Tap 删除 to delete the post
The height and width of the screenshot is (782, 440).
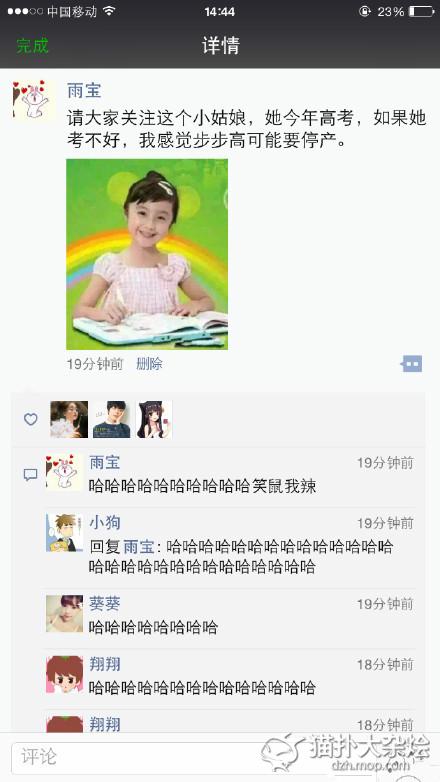click(x=149, y=364)
